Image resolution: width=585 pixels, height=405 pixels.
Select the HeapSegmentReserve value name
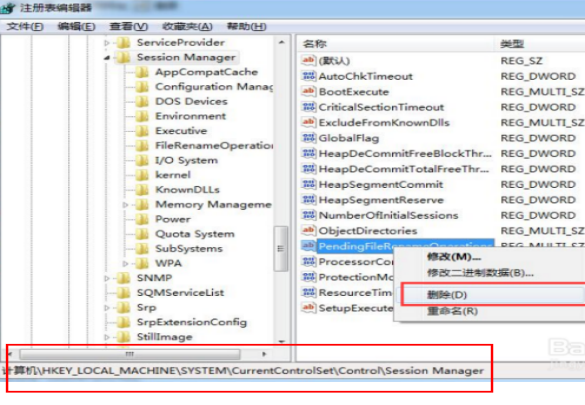pyautogui.click(x=381, y=200)
